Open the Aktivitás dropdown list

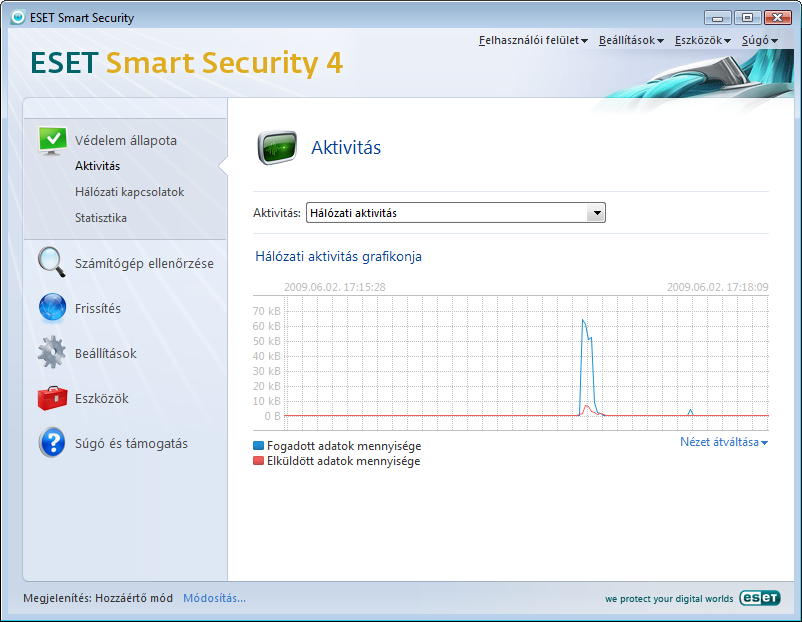[x=597, y=212]
